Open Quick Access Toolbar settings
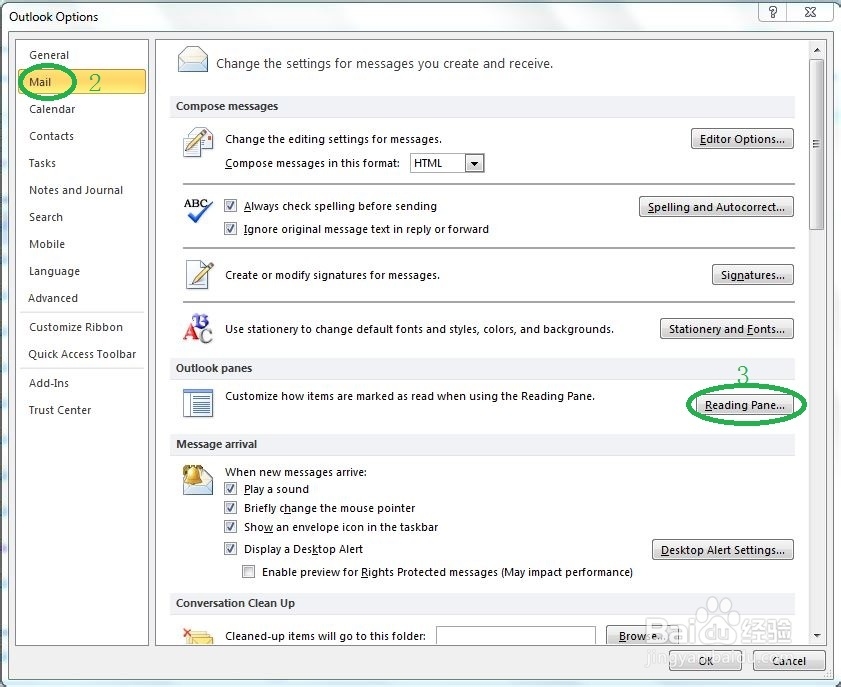 82,354
